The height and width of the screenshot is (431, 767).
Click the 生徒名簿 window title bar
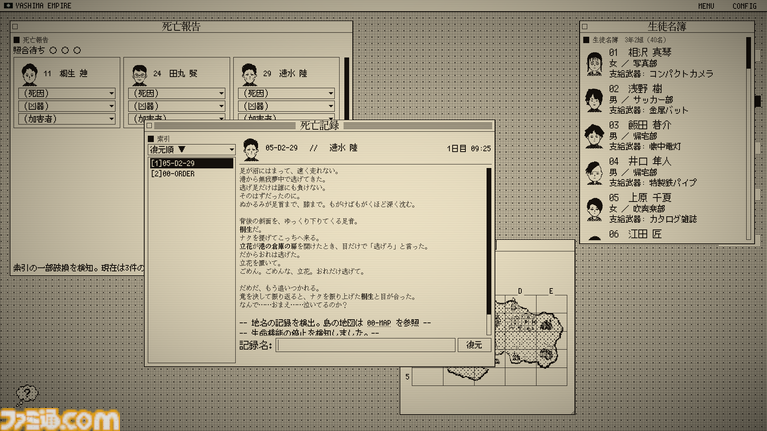click(x=667, y=26)
